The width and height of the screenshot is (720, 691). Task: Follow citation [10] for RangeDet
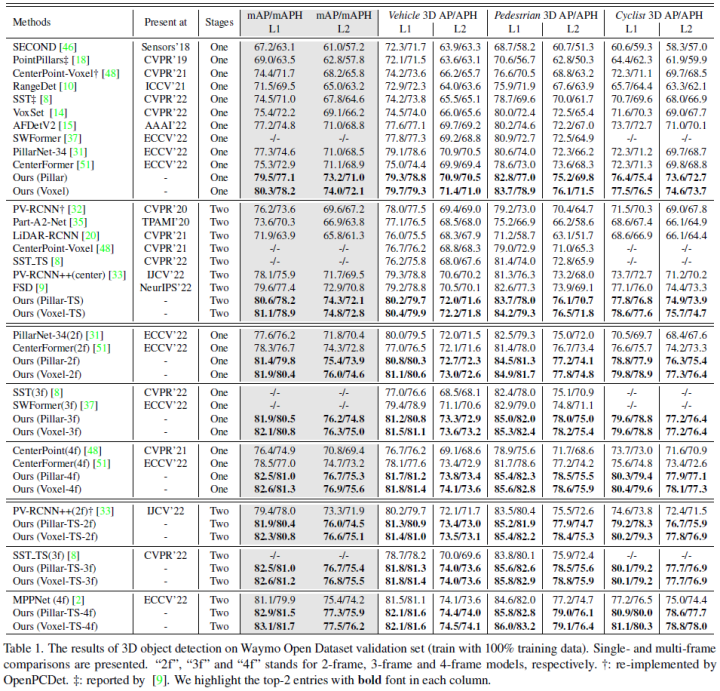tap(68, 86)
